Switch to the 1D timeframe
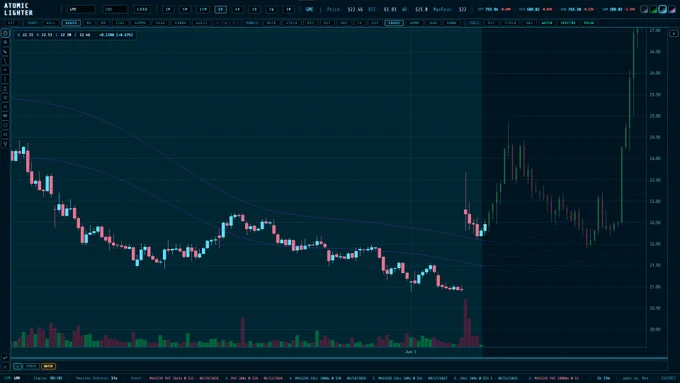The width and height of the screenshot is (680, 383). click(255, 9)
